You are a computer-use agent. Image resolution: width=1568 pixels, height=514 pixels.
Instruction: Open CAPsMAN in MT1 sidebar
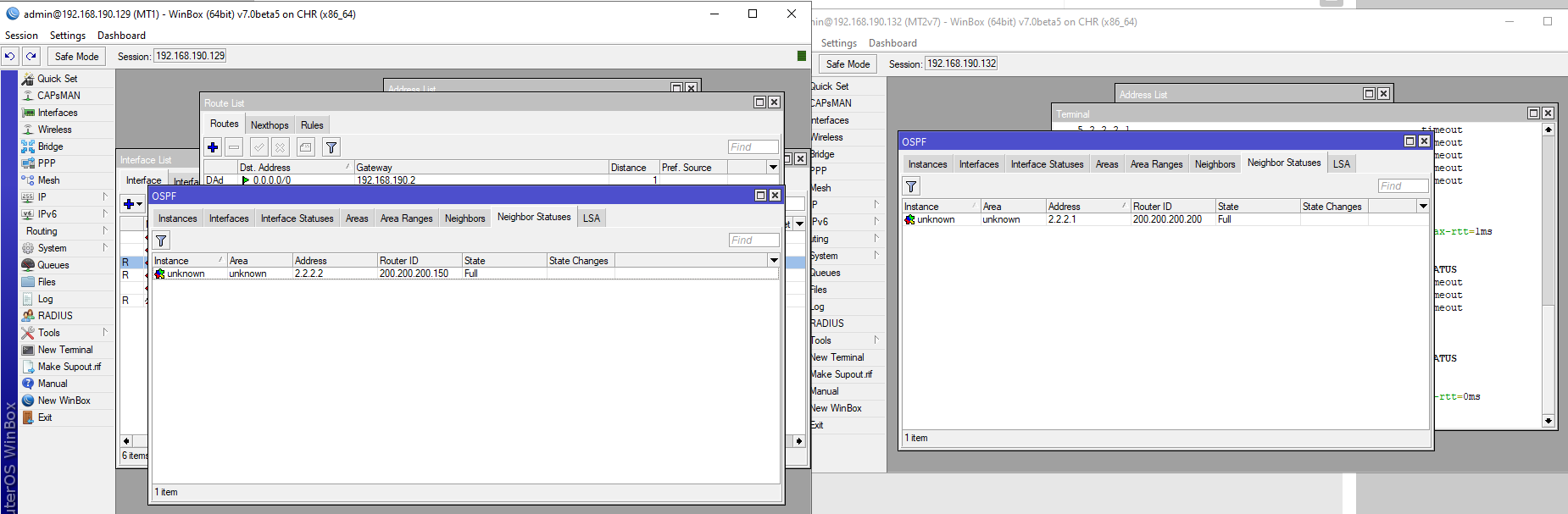click(58, 96)
